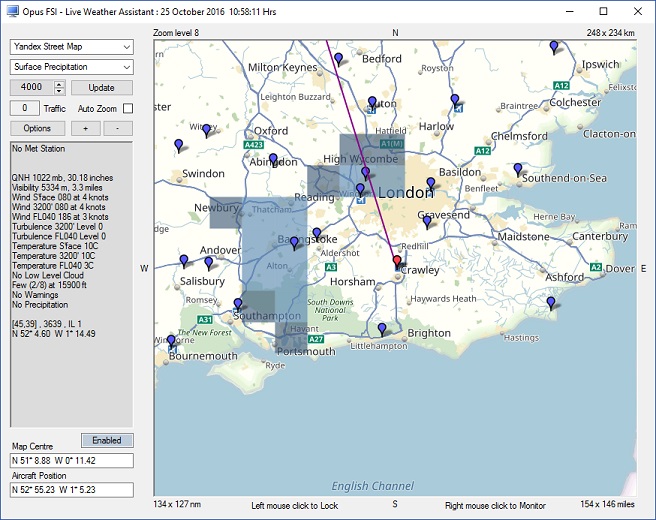This screenshot has height=520, width=656.
Task: Open the Options button
Action: coord(37,128)
